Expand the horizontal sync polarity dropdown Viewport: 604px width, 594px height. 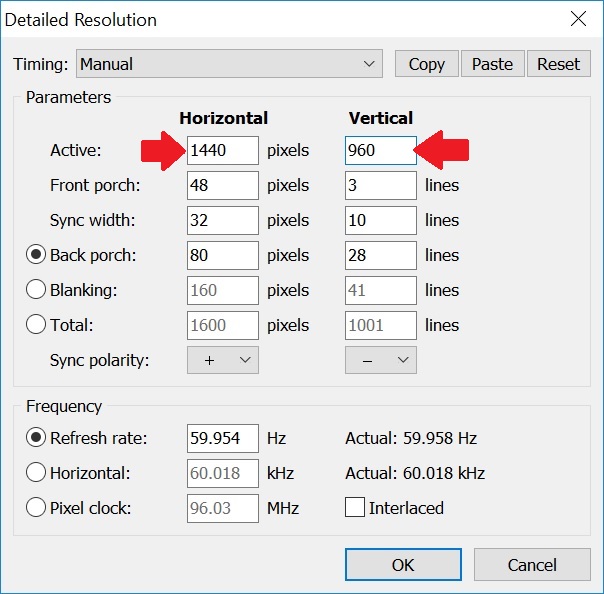[223, 360]
